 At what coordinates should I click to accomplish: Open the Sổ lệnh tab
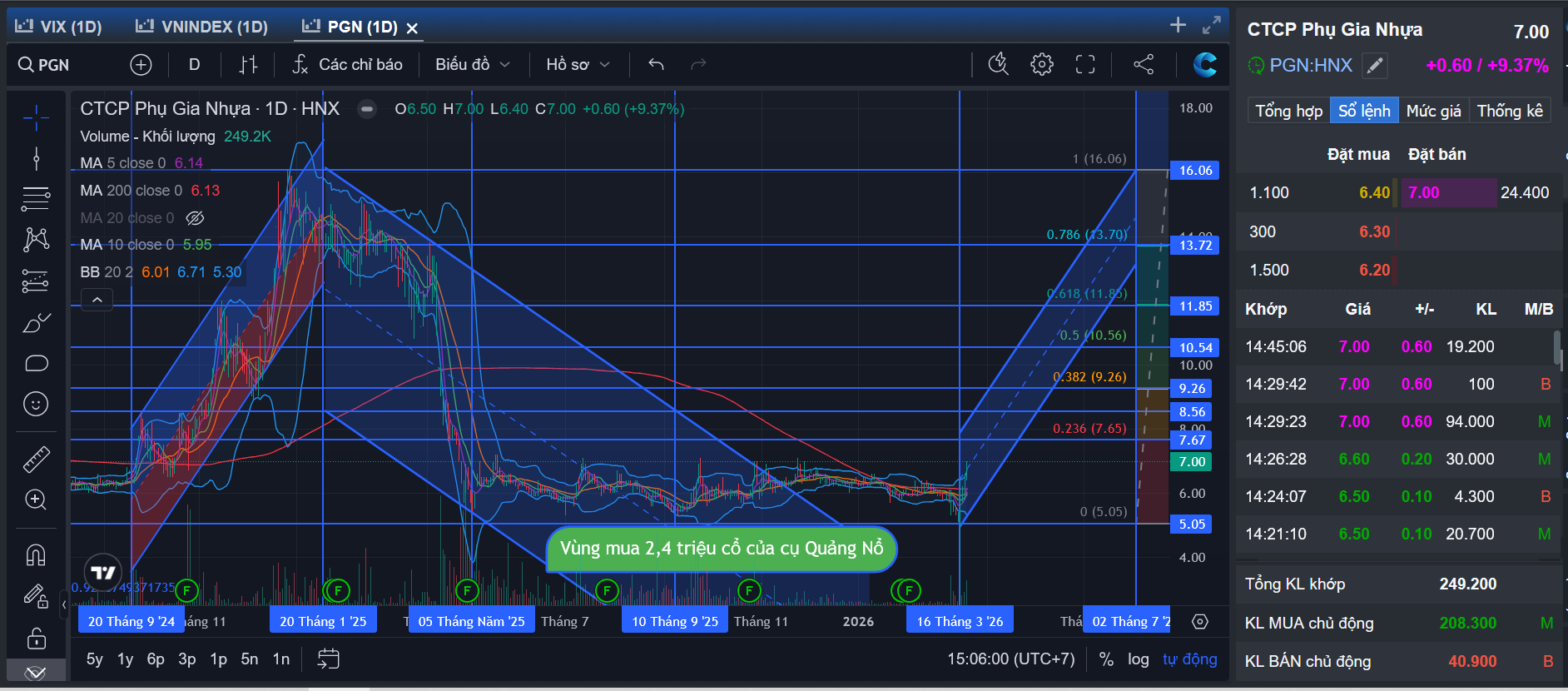point(1364,111)
